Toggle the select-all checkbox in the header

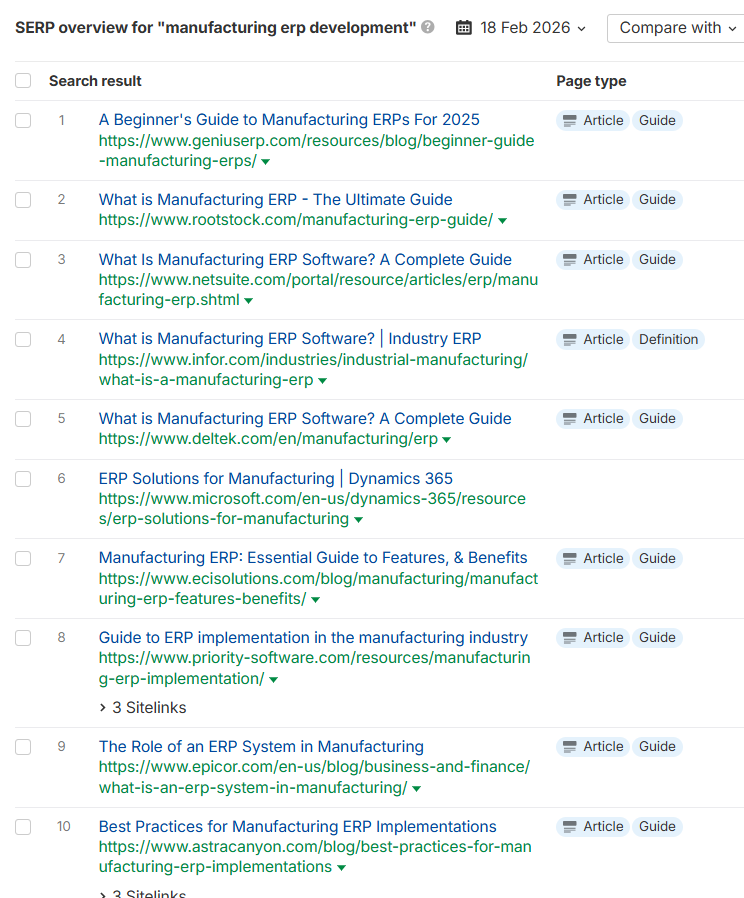(x=23, y=81)
